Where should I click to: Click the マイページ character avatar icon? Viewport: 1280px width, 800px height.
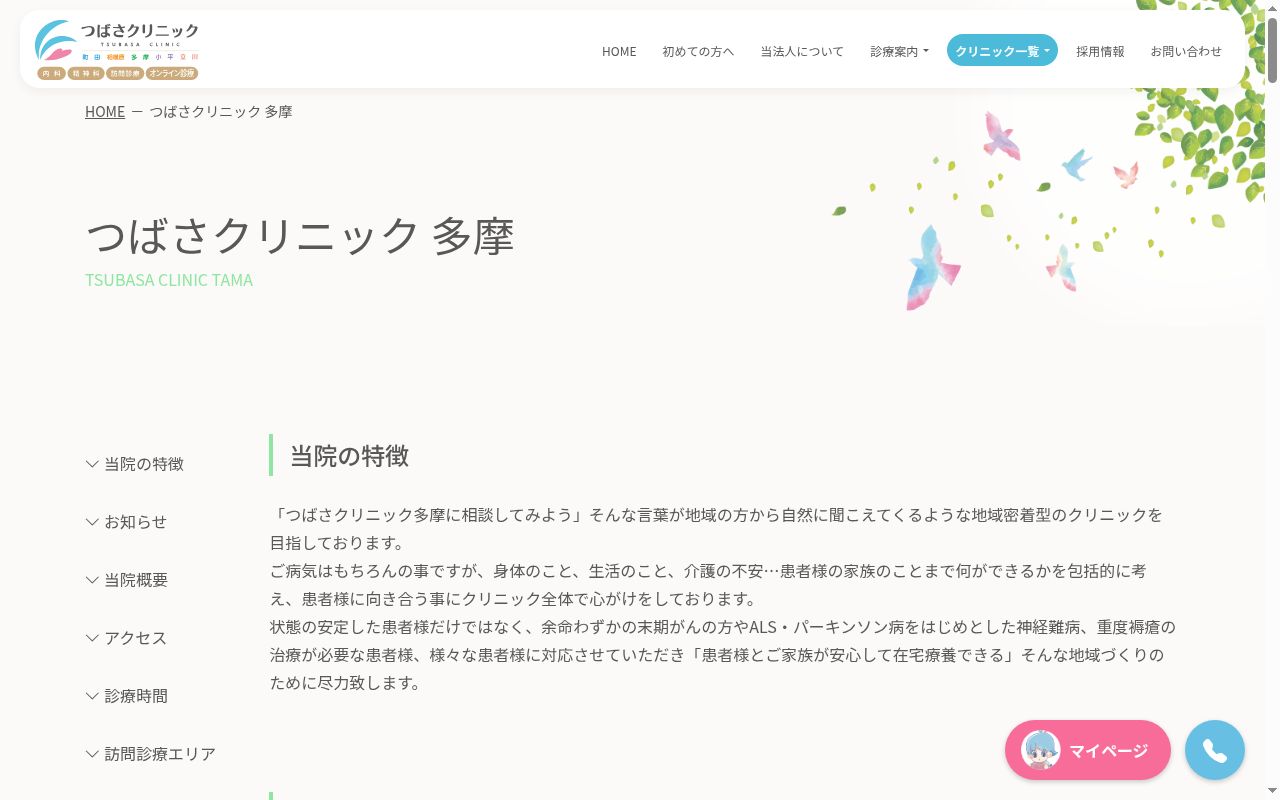pyautogui.click(x=1040, y=750)
